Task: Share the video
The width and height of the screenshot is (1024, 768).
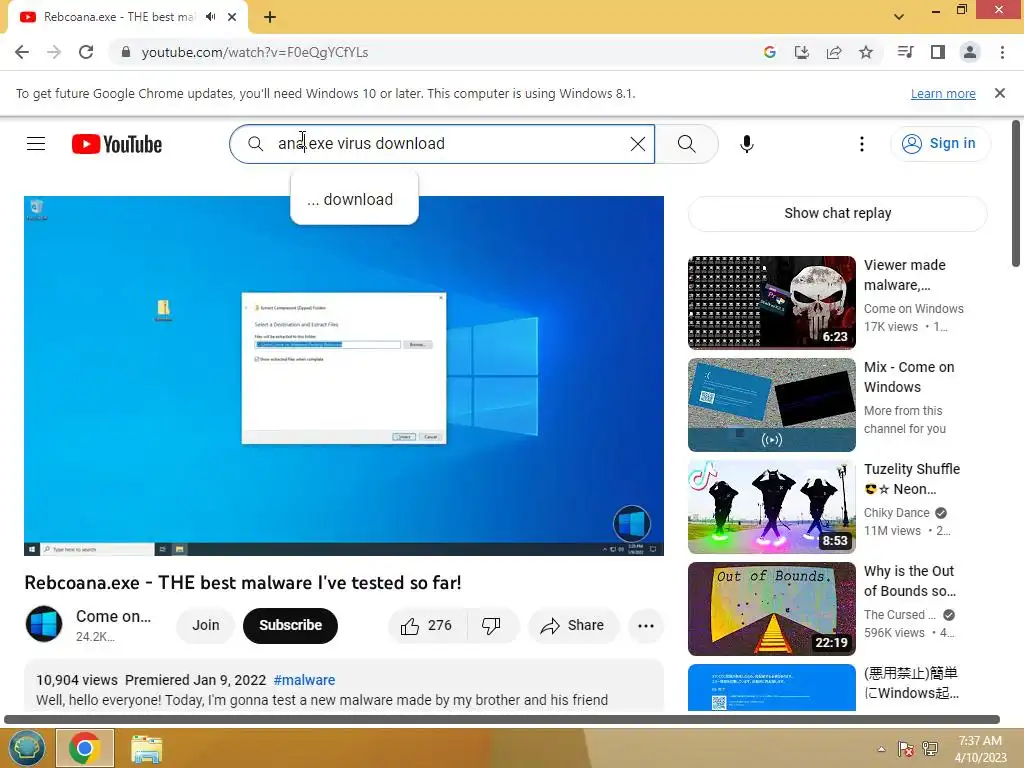Action: (572, 626)
